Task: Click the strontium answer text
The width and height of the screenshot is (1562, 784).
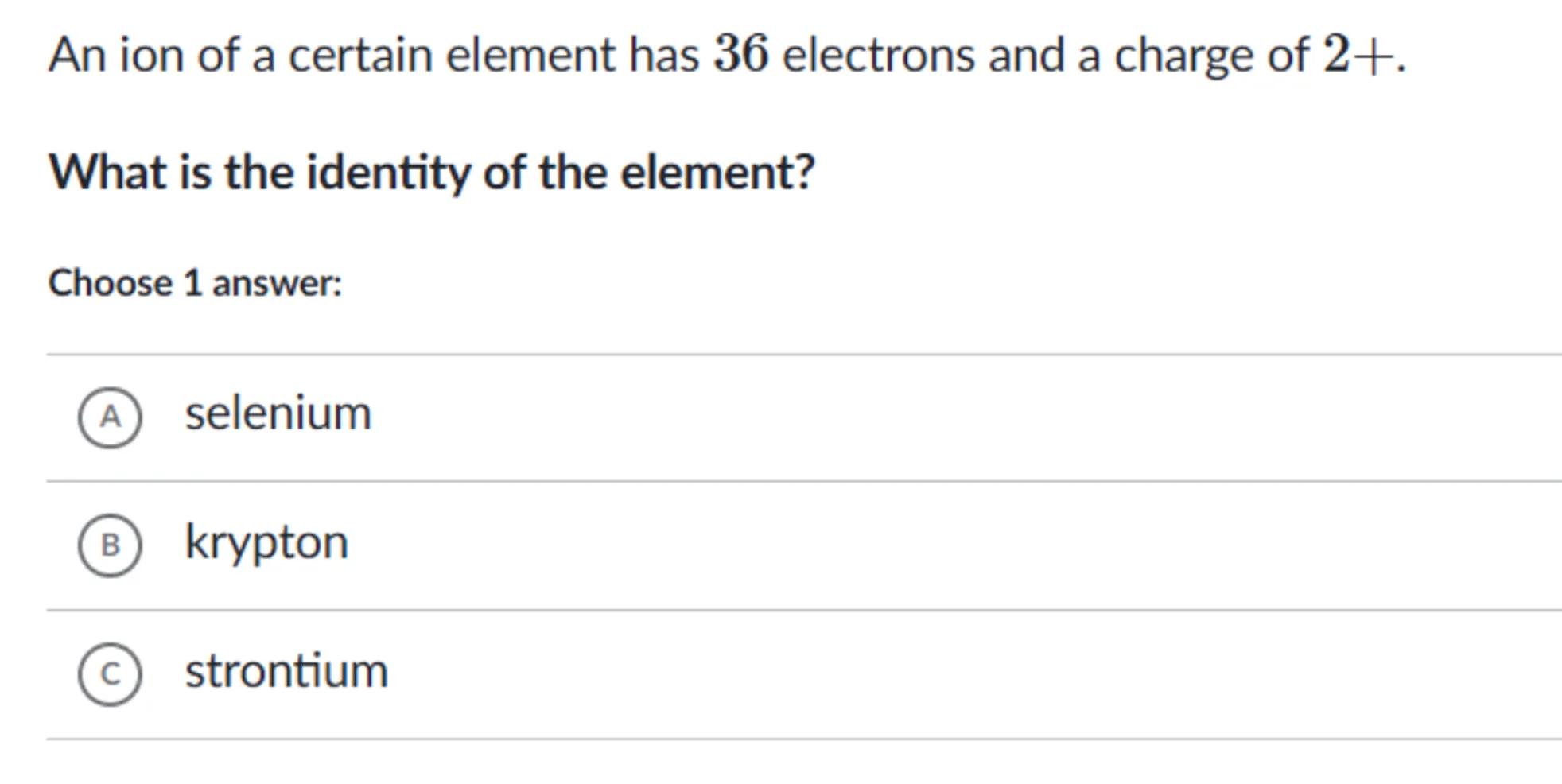Action: [286, 671]
